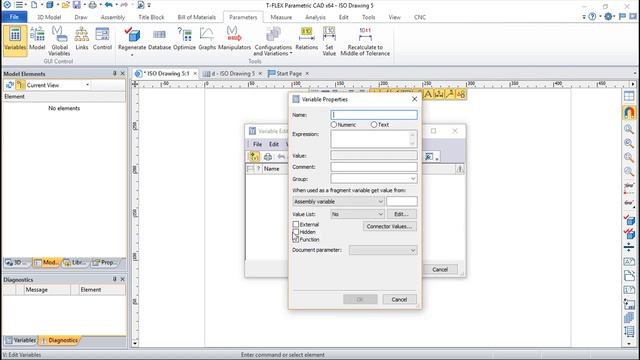
Task: Open the Graphs tool
Action: 207,39
